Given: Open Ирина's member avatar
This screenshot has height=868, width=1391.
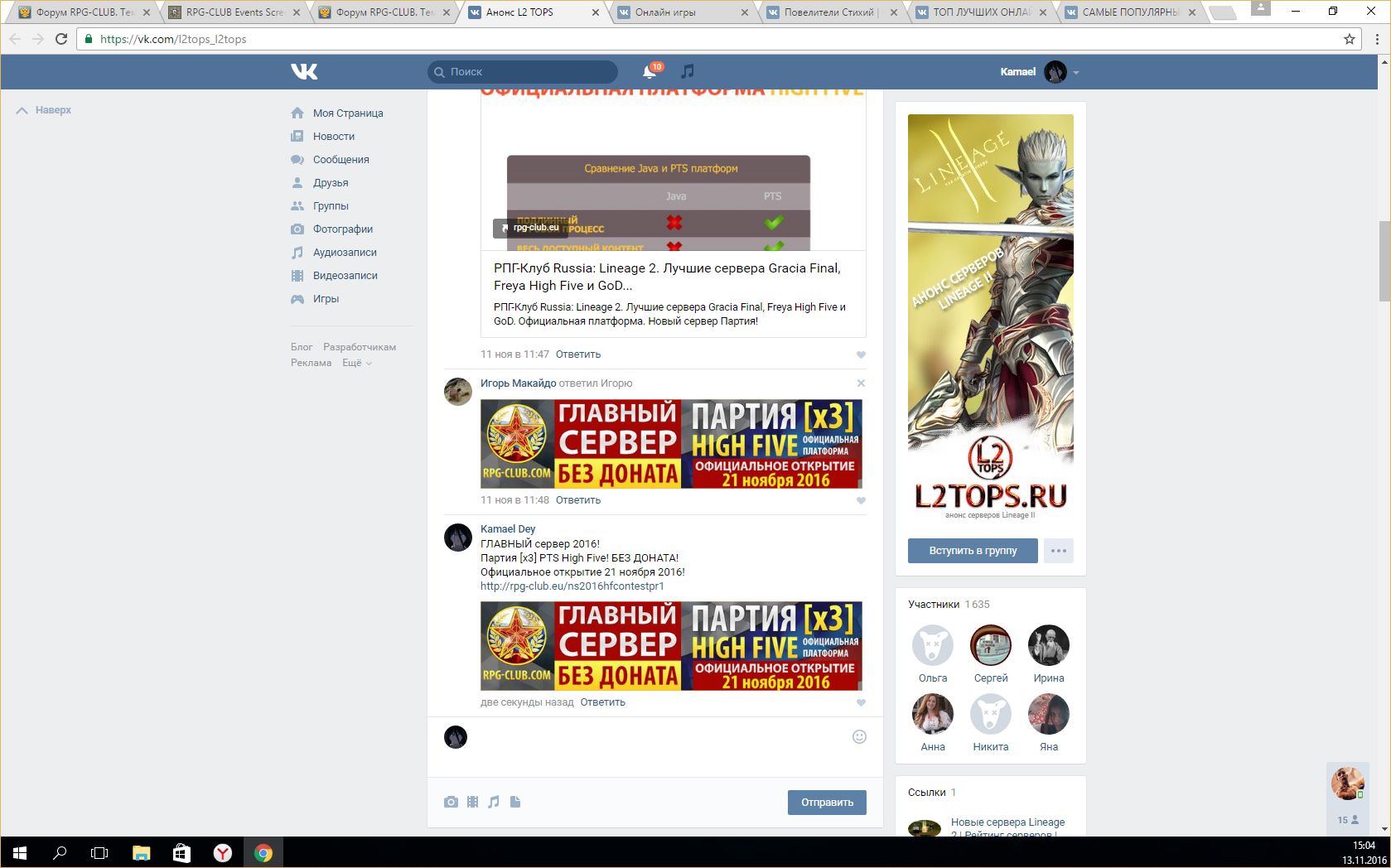Looking at the screenshot, I should (1049, 645).
